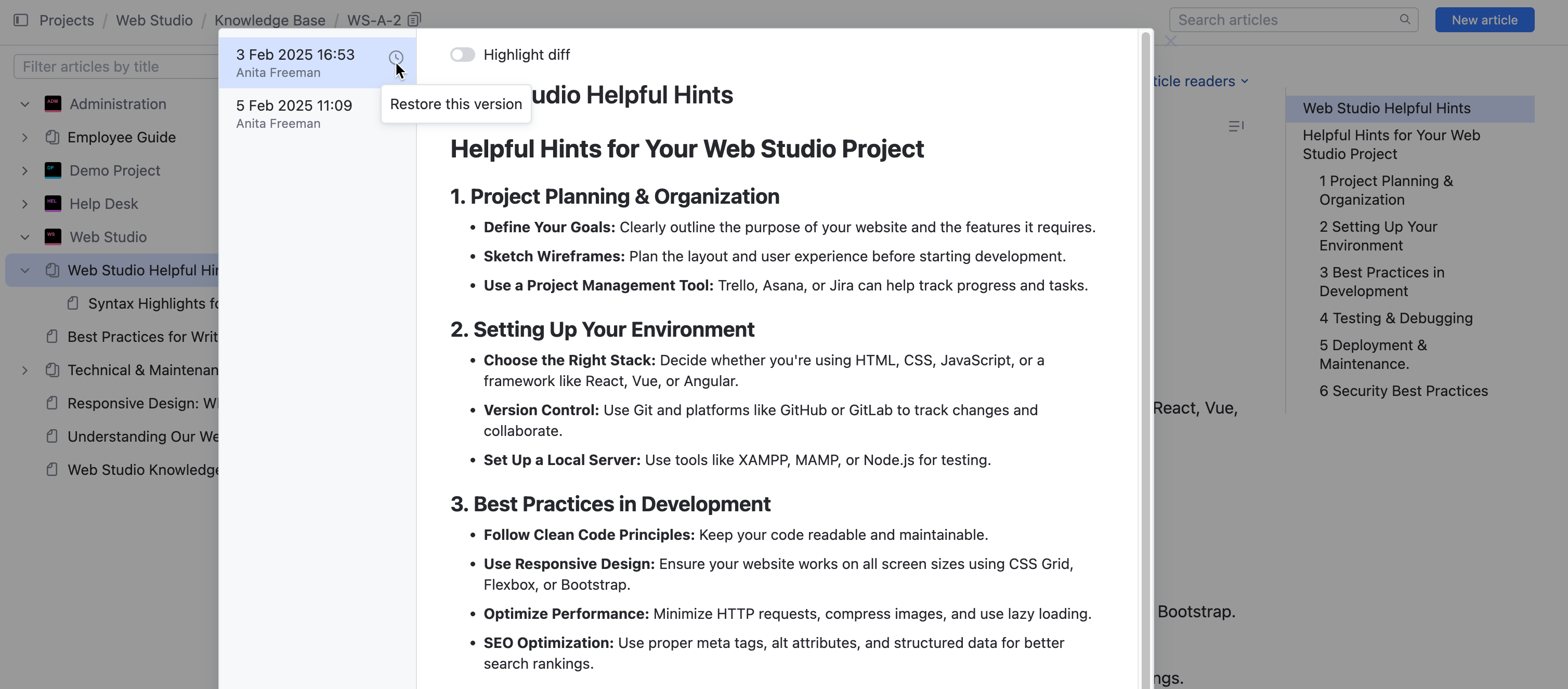Focus the Search articles field
1568x689 pixels.
pos(1284,20)
